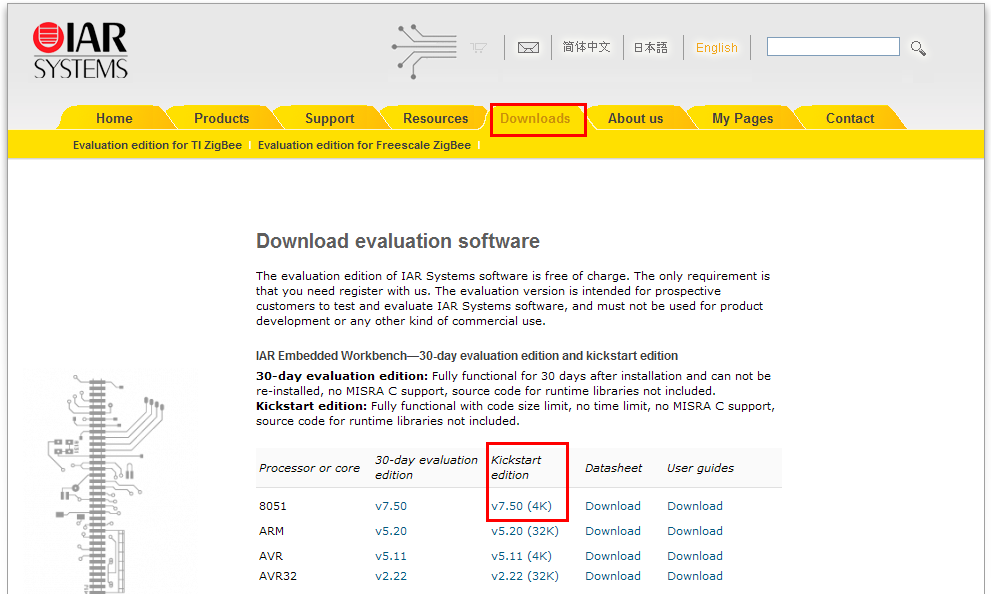This screenshot has height=594, width=991.
Task: Click the 'Kickstart edition' column header
Action: [516, 468]
